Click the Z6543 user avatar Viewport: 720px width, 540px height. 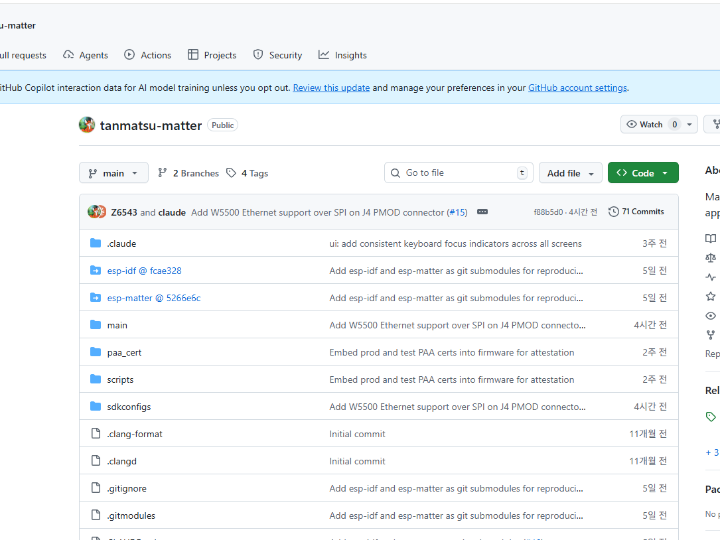pos(93,212)
